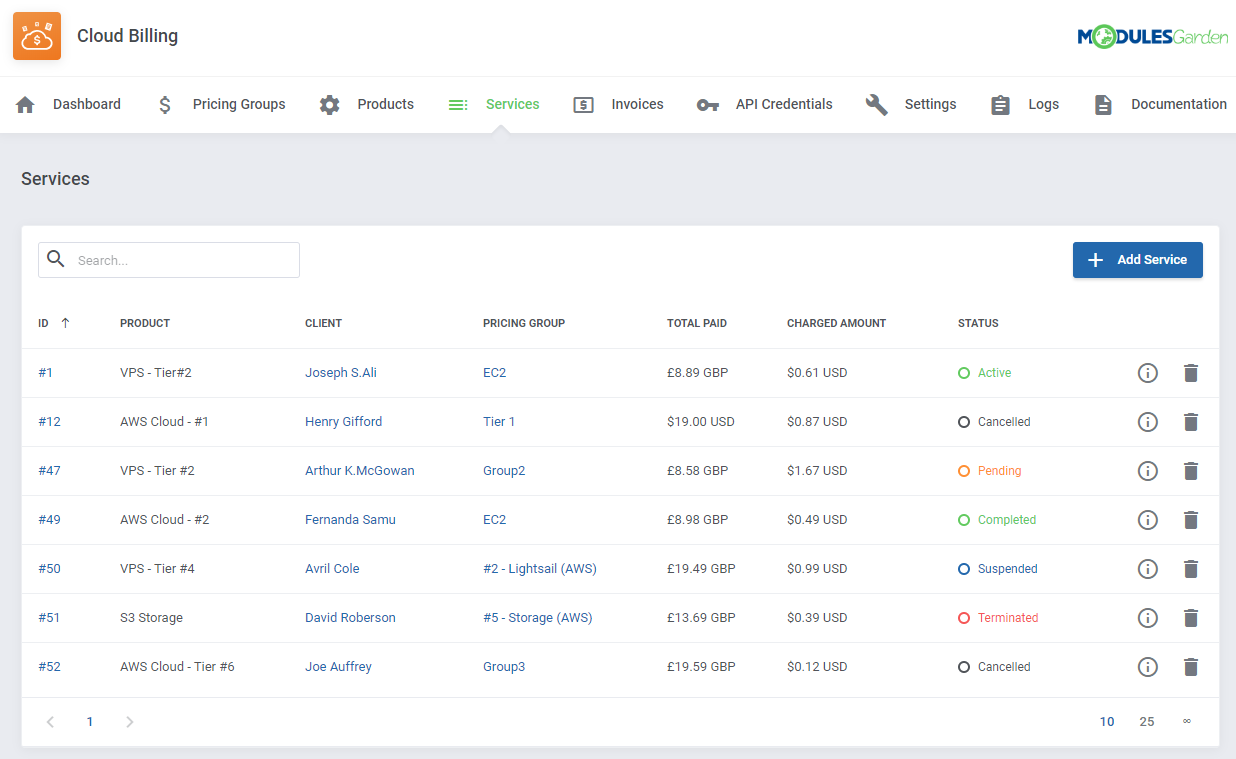The image size is (1236, 759).
Task: Click the Services list icon
Action: click(458, 104)
